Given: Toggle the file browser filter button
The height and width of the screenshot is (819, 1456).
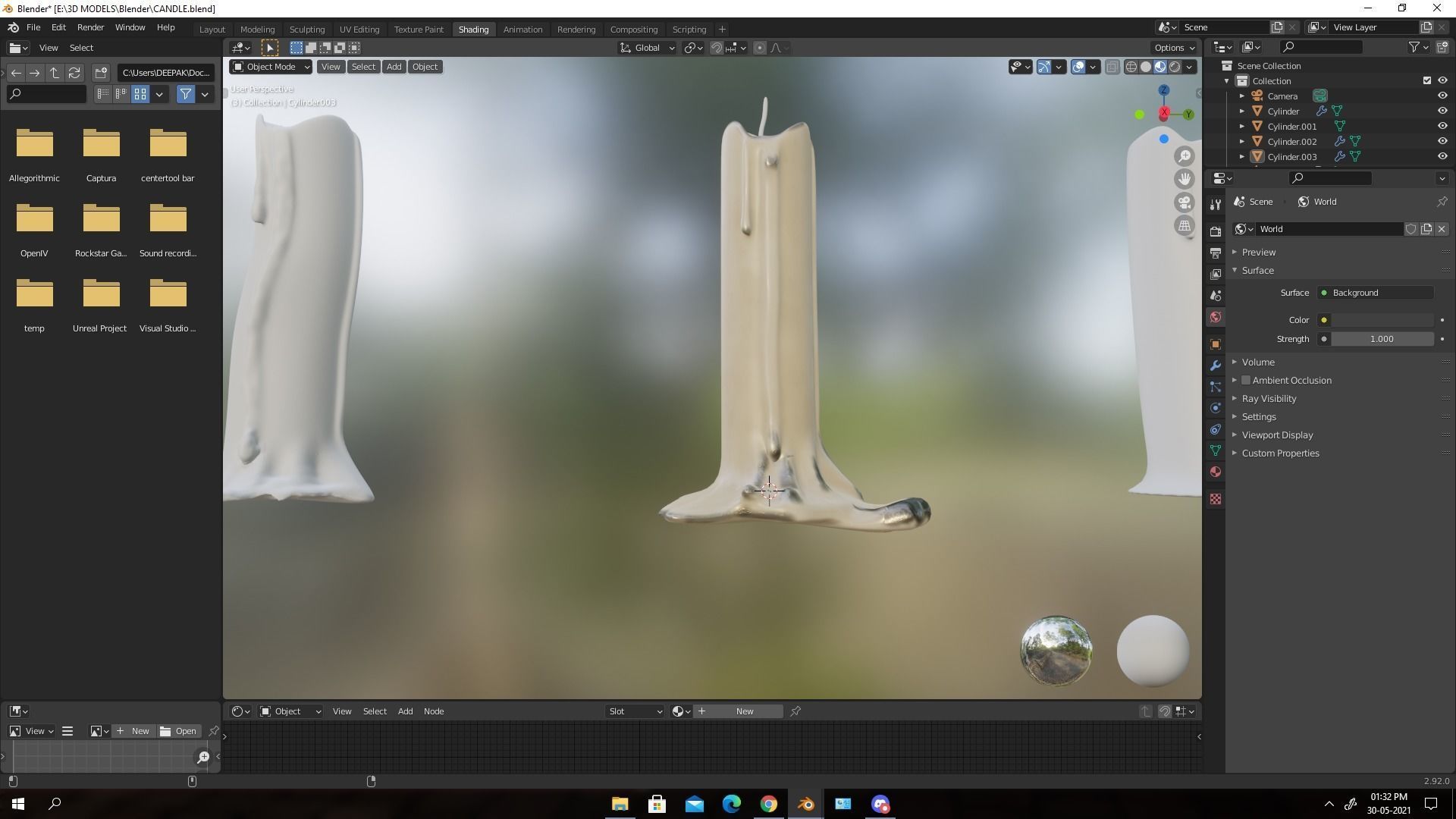Looking at the screenshot, I should [186, 94].
